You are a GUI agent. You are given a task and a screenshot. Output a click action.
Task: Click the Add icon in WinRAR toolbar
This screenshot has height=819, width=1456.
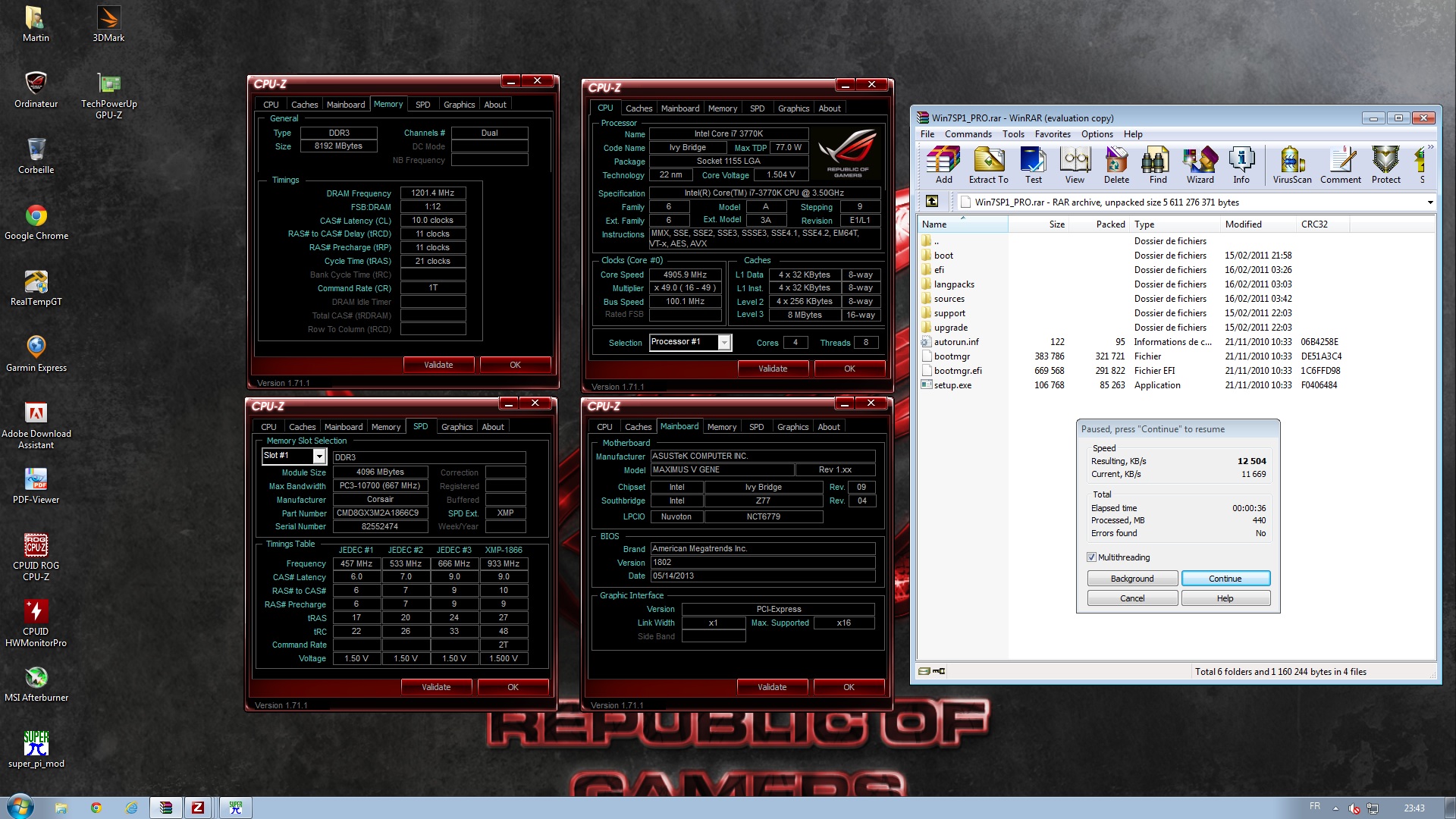943,165
